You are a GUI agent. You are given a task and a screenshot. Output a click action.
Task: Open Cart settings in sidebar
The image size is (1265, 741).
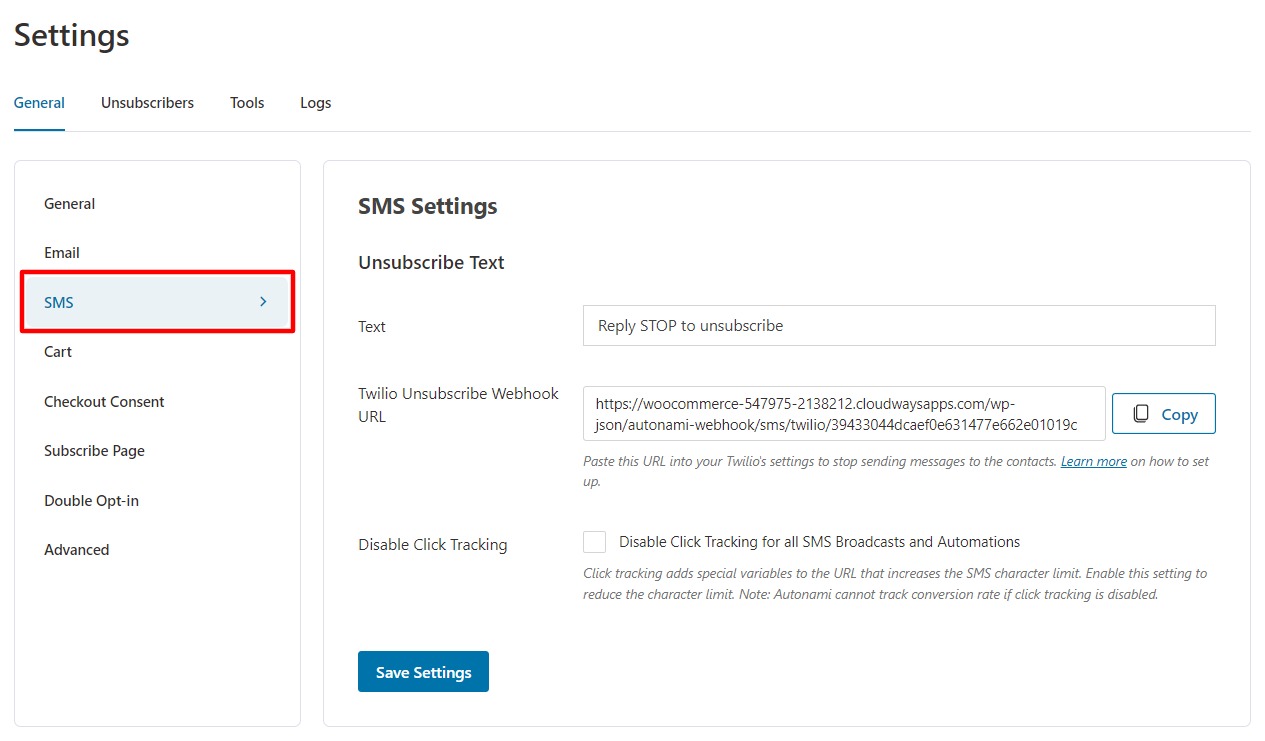[58, 352]
